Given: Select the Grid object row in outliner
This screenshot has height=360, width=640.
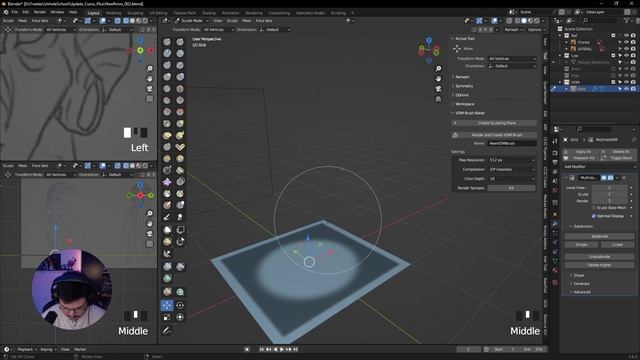Looking at the screenshot, I should [x=594, y=89].
